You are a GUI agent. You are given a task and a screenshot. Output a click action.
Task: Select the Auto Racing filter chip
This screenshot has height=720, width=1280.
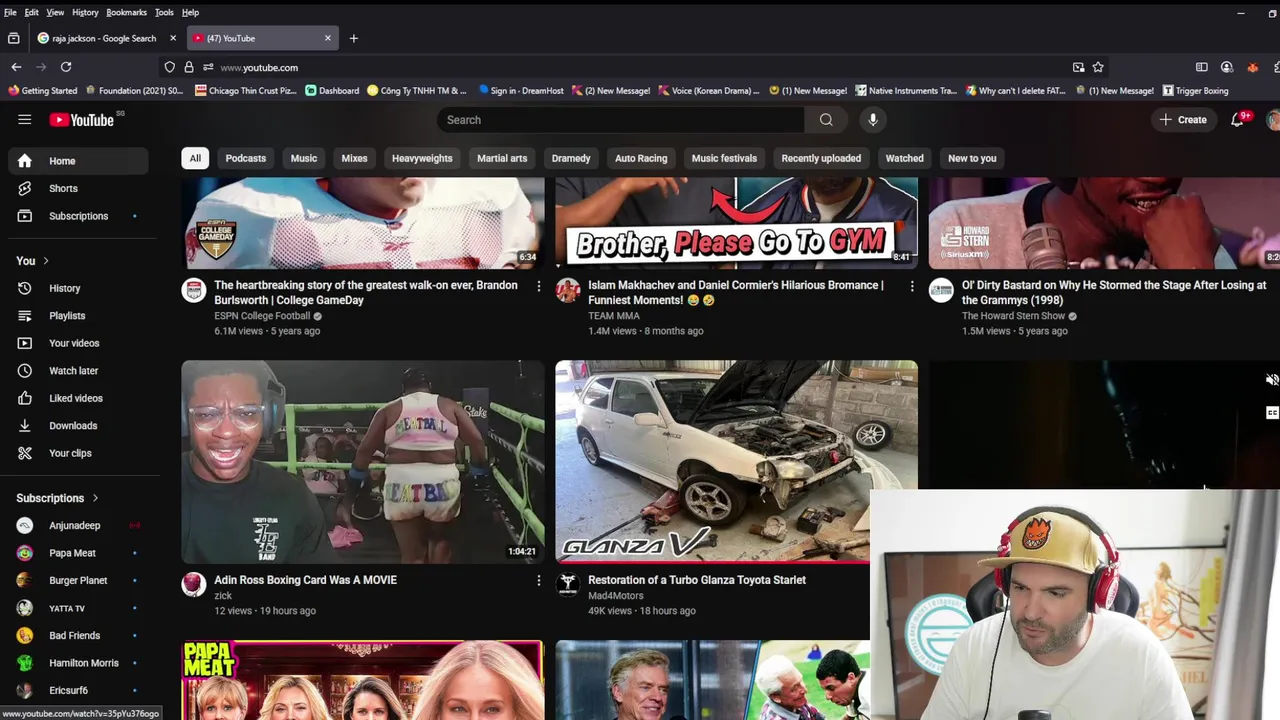(x=641, y=158)
